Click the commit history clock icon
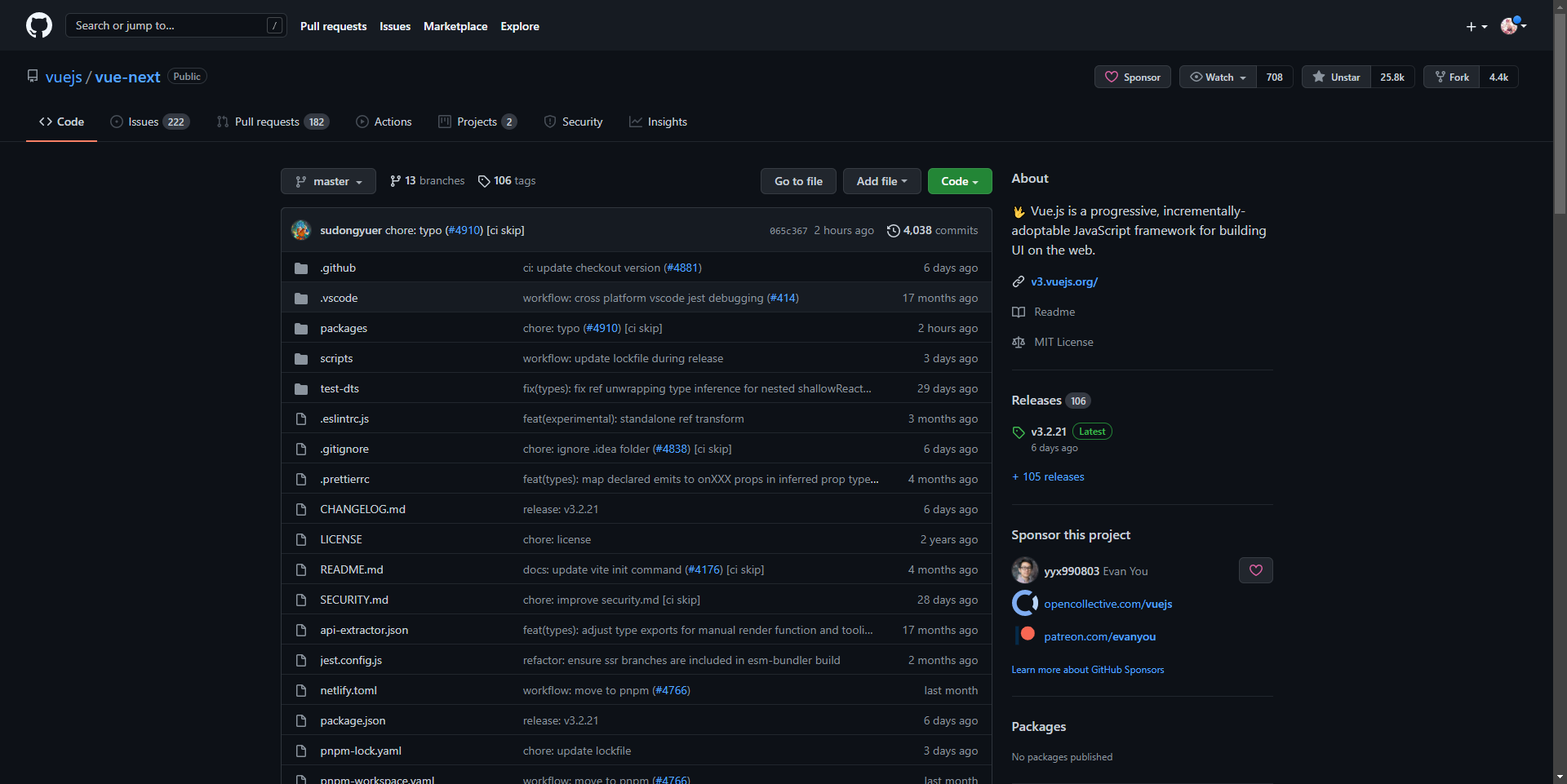 (893, 231)
